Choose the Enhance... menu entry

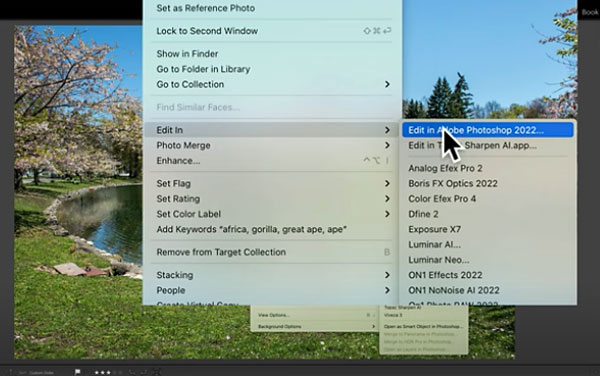point(272,161)
